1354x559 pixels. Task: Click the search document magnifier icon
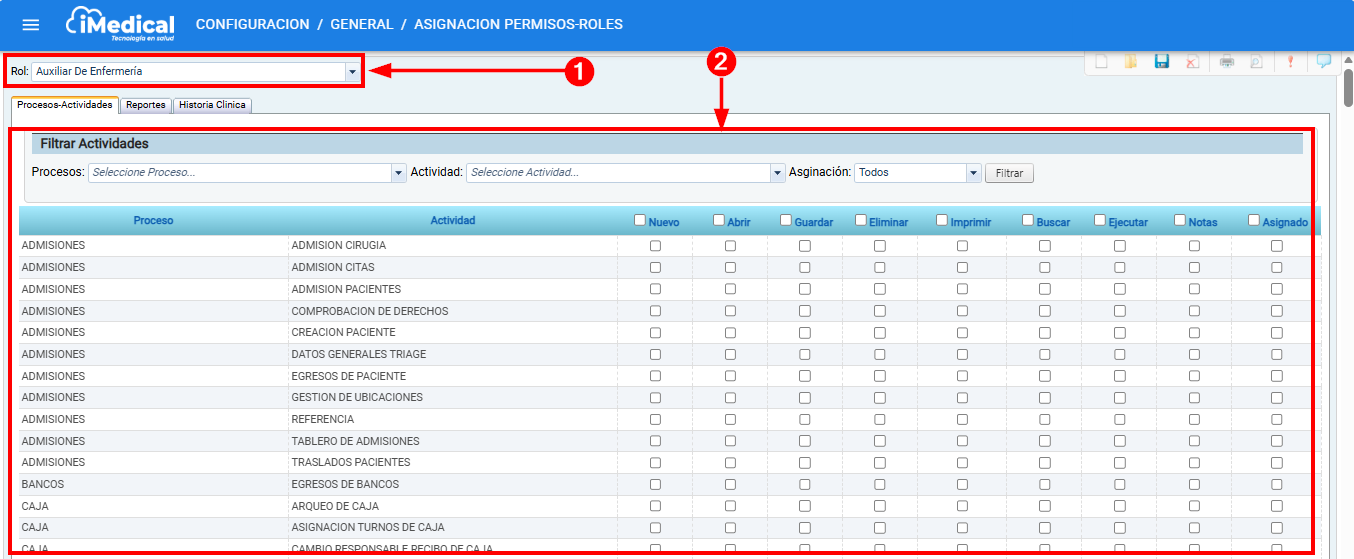click(1256, 62)
